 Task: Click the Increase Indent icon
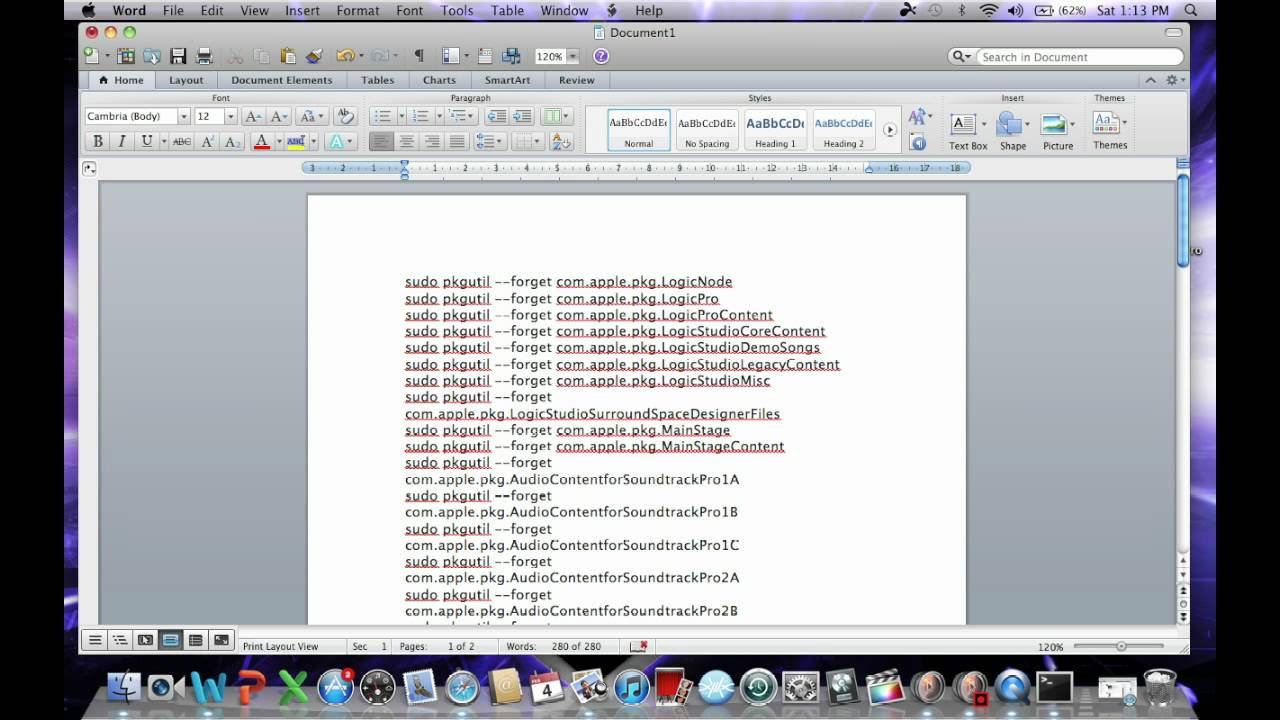[521, 116]
